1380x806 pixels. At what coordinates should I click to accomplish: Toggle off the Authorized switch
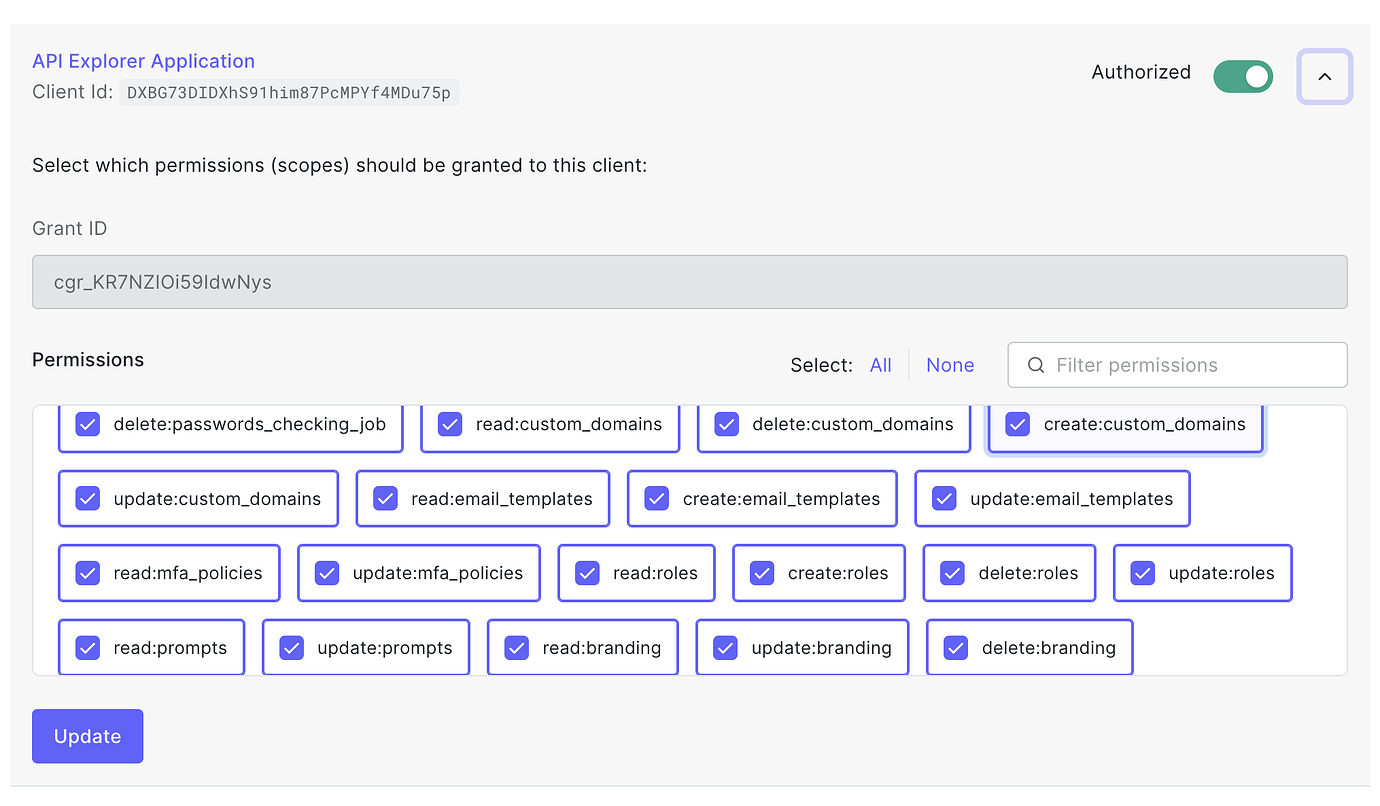(1243, 76)
